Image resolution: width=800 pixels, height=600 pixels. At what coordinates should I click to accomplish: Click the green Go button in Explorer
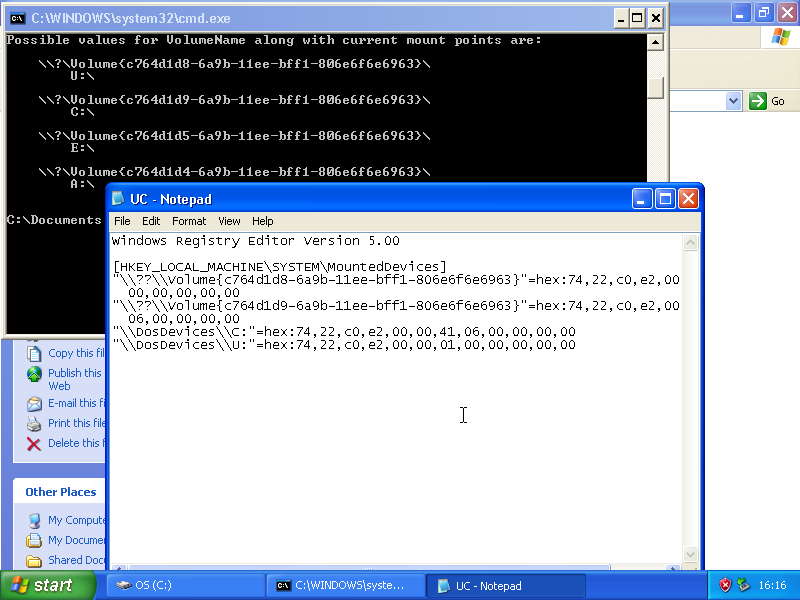pyautogui.click(x=767, y=101)
